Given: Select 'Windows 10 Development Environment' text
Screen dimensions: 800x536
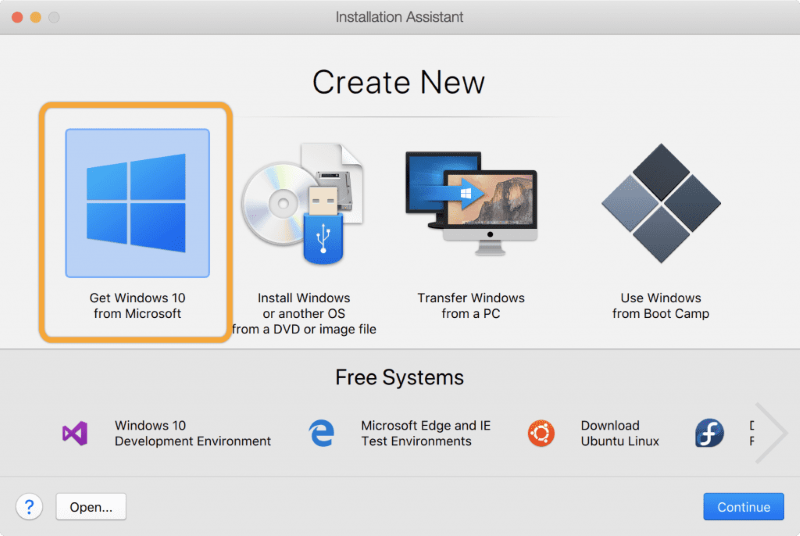Looking at the screenshot, I should 192,433.
